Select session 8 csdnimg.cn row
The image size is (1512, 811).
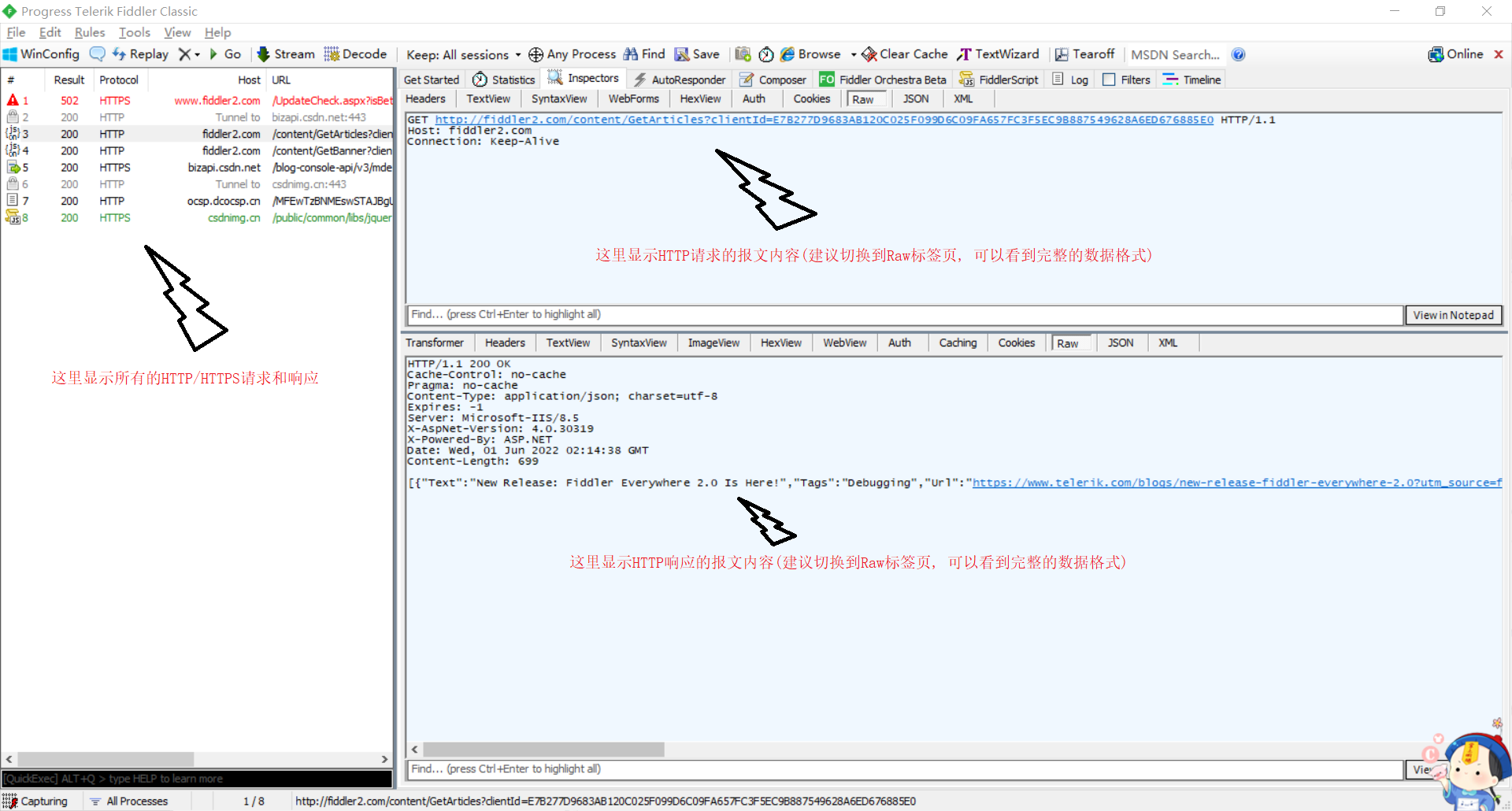tap(197, 218)
